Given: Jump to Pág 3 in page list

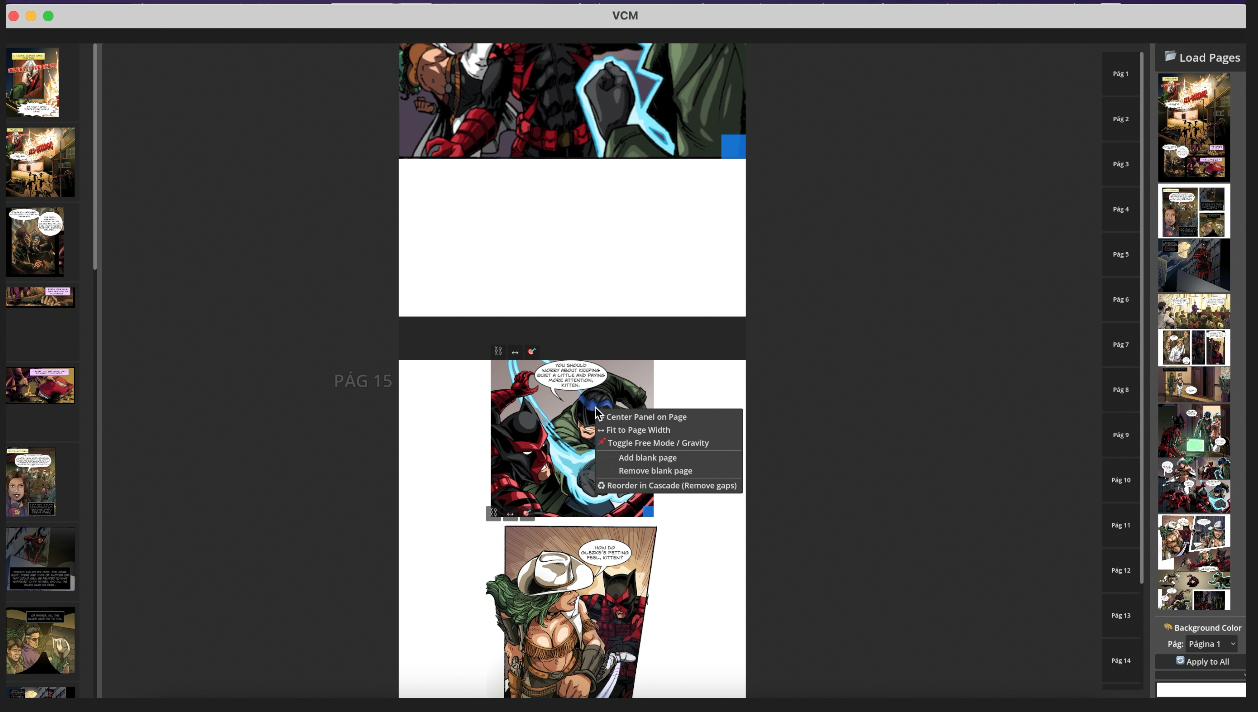Looking at the screenshot, I should coord(1121,164).
